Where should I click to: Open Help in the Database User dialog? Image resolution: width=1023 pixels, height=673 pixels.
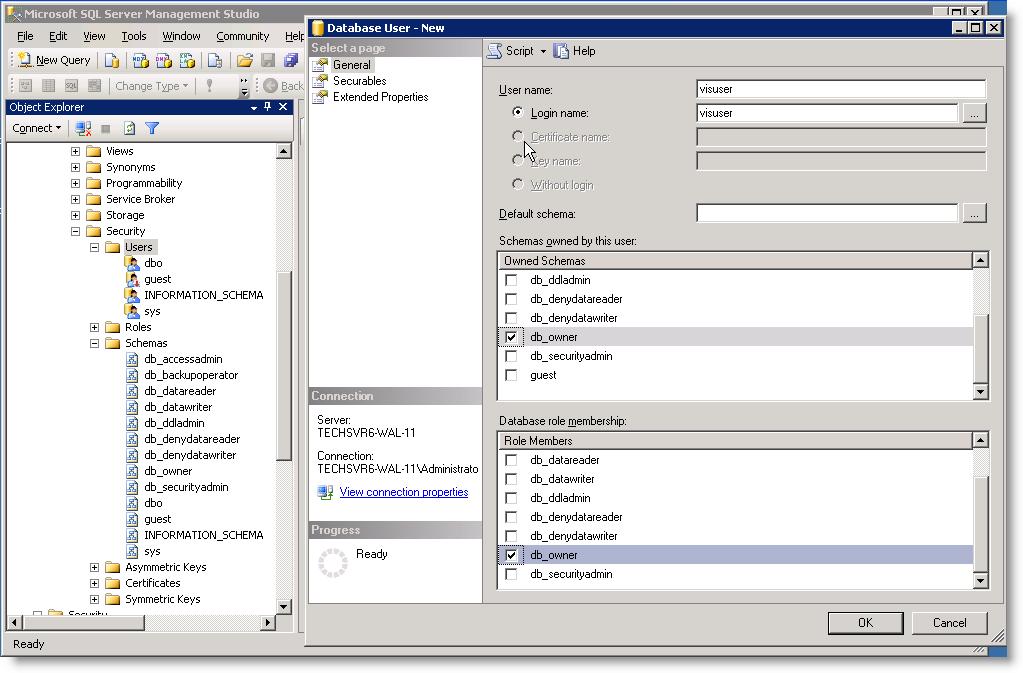(x=574, y=51)
